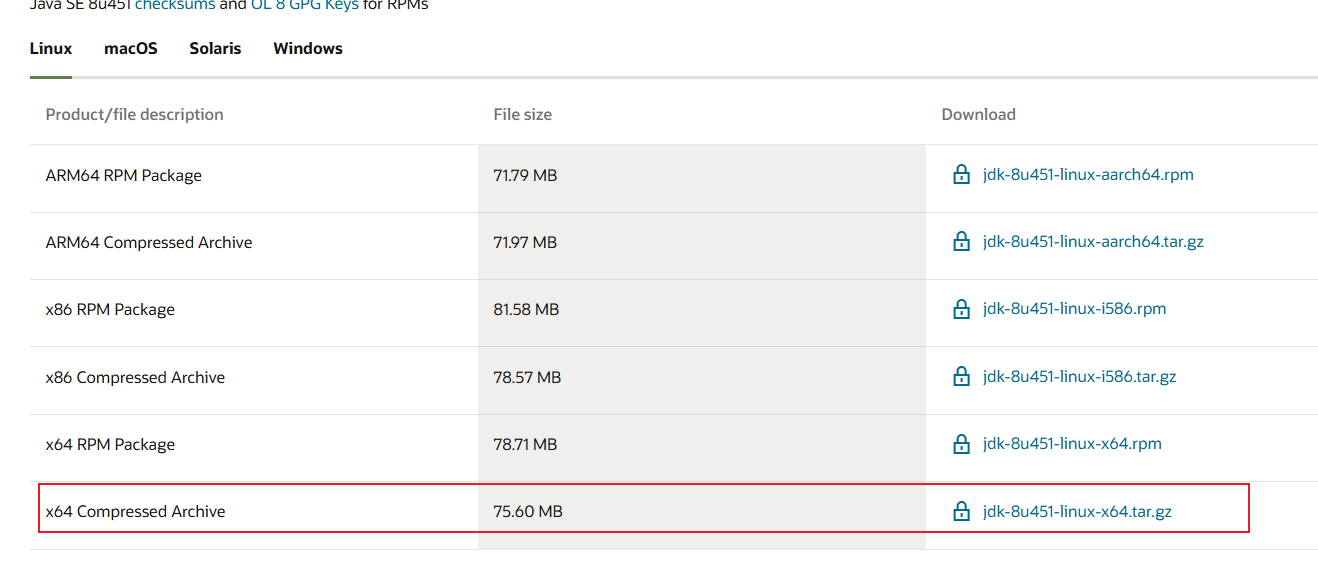This screenshot has width=1318, height=561.
Task: Download jdk-8u451-linux-i586.rpm
Action: coord(1074,309)
